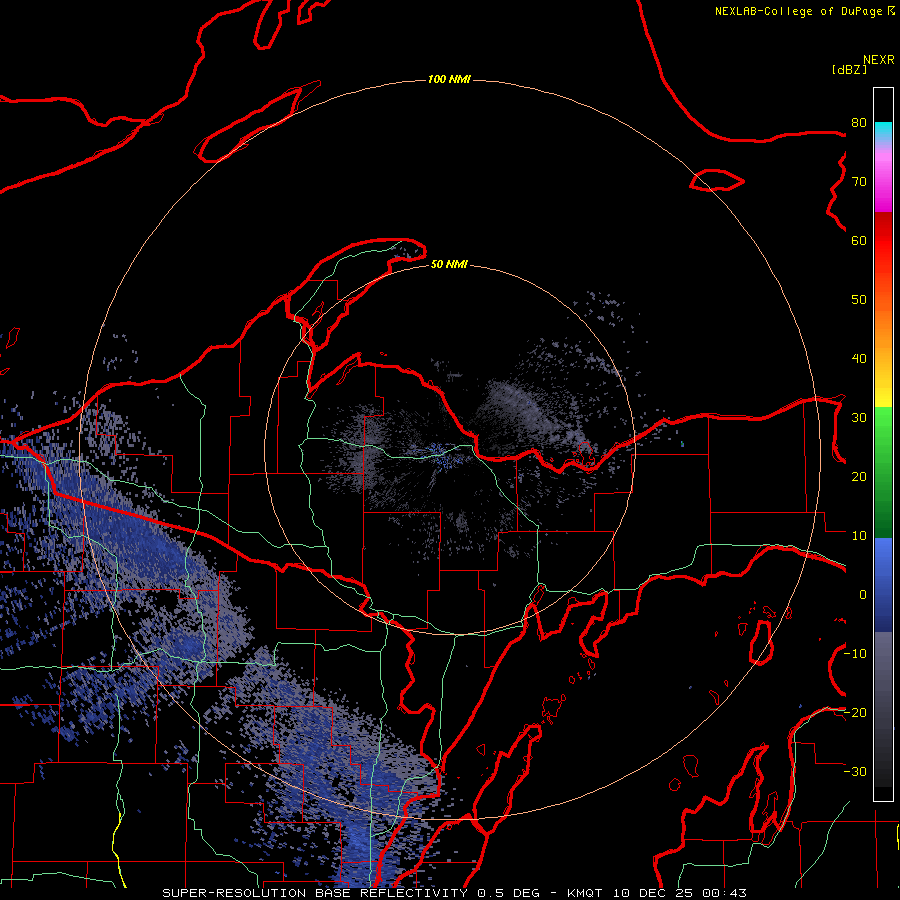Click the green segment of the dBZ colorbar

click(883, 472)
